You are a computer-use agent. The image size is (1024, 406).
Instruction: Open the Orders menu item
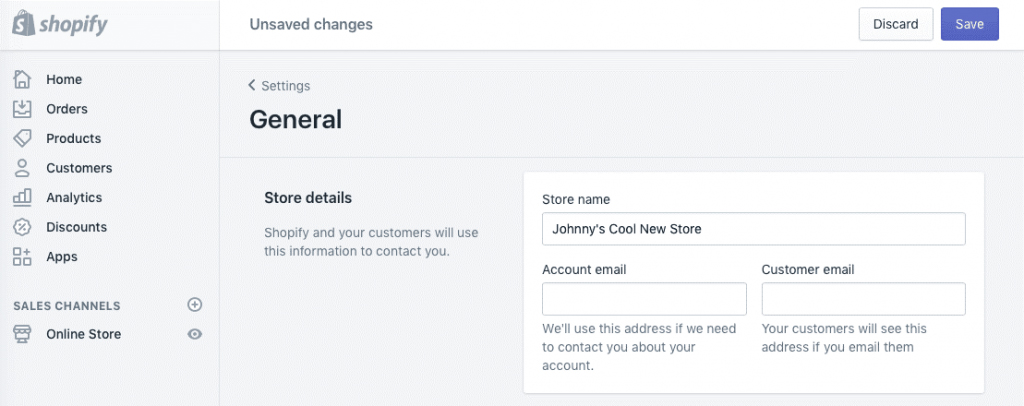click(67, 109)
